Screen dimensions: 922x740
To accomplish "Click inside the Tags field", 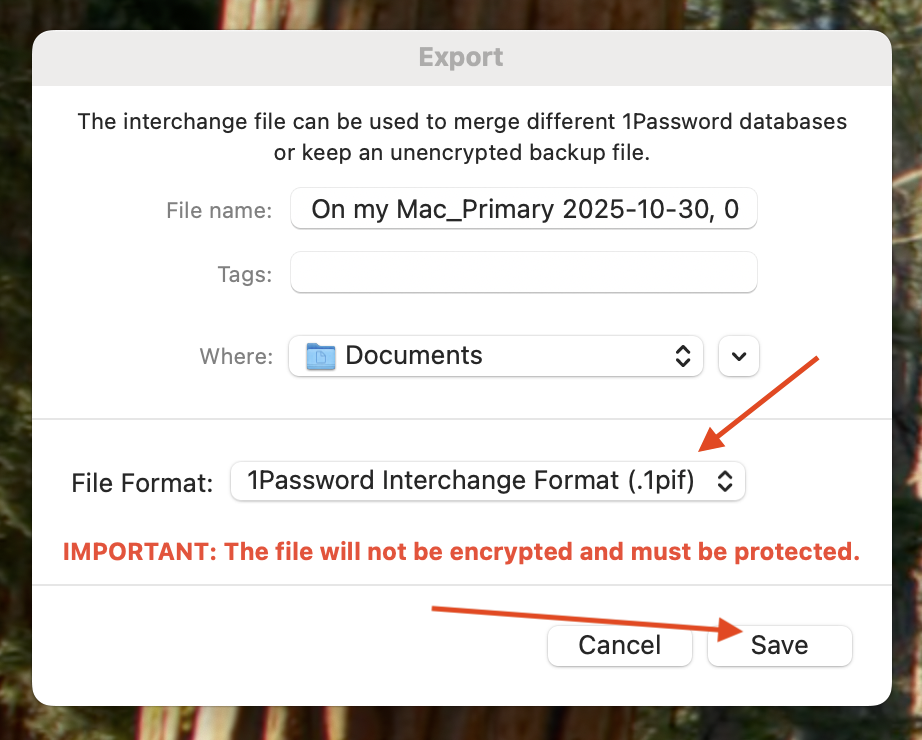I will [523, 272].
